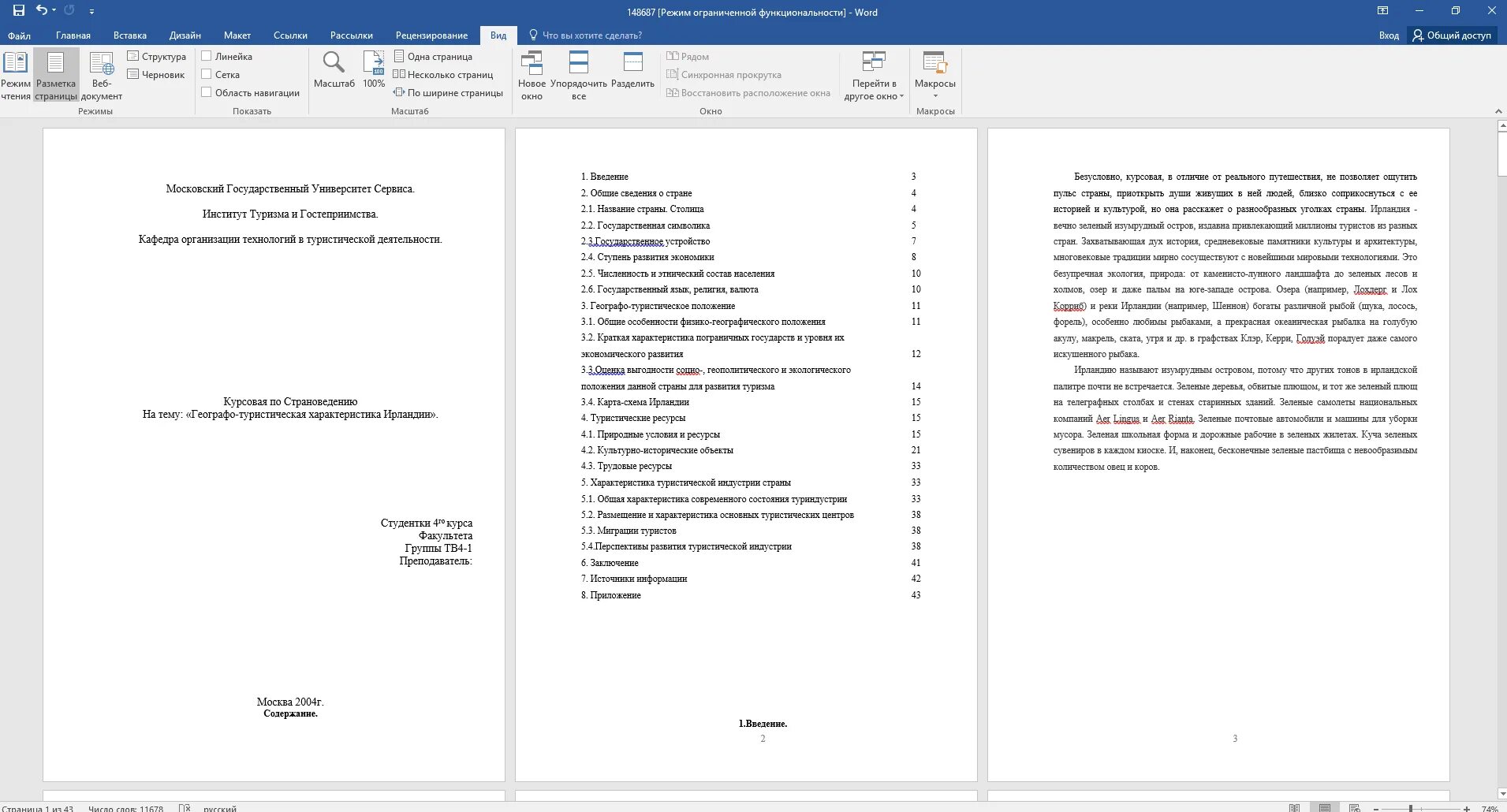Image resolution: width=1507 pixels, height=812 pixels.
Task: Open the Customize Quick Access Toolbar dropdown
Action: [91, 12]
